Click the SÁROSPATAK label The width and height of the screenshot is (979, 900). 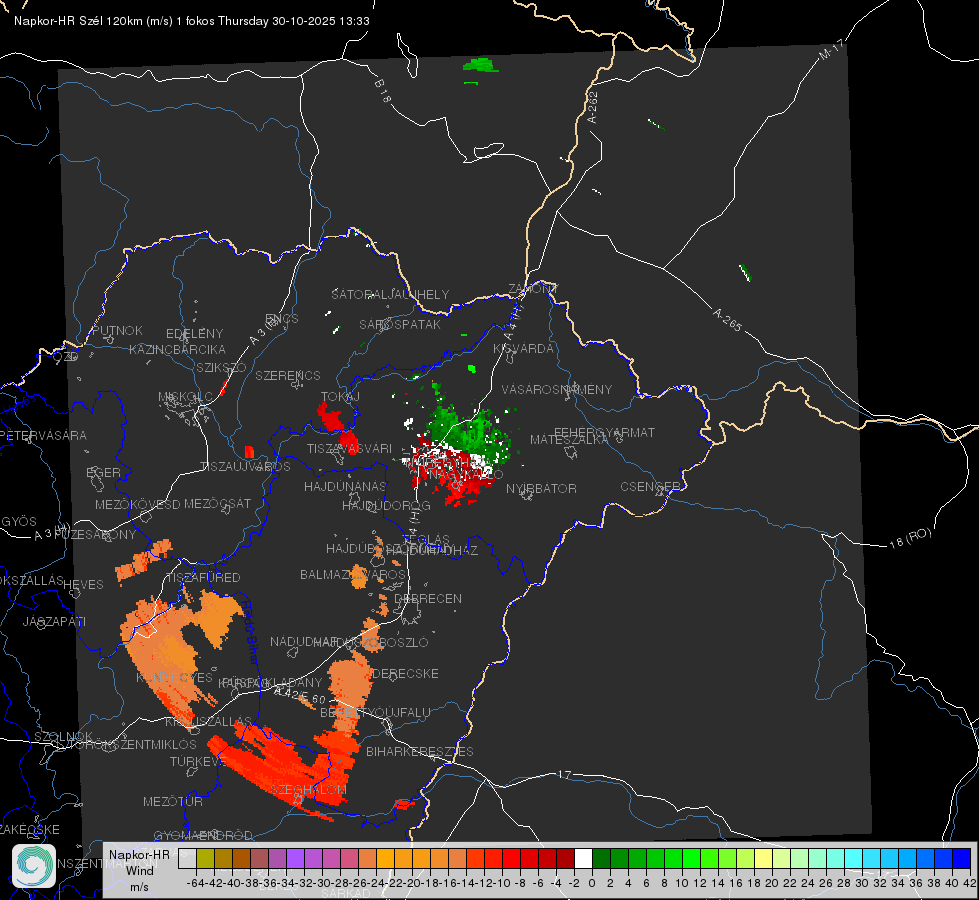pos(400,324)
